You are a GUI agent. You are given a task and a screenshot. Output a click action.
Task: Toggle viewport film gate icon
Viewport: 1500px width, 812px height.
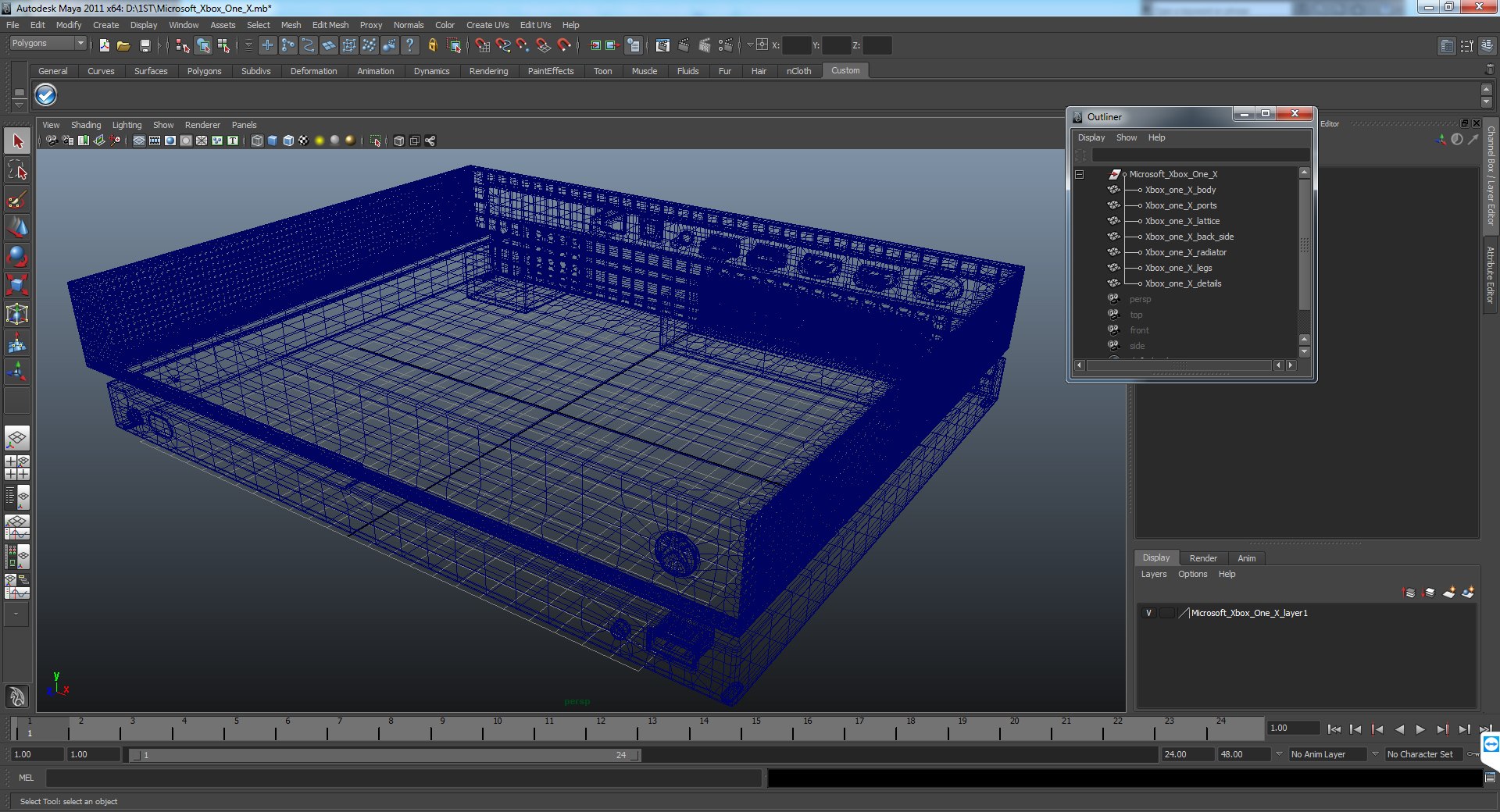point(155,141)
